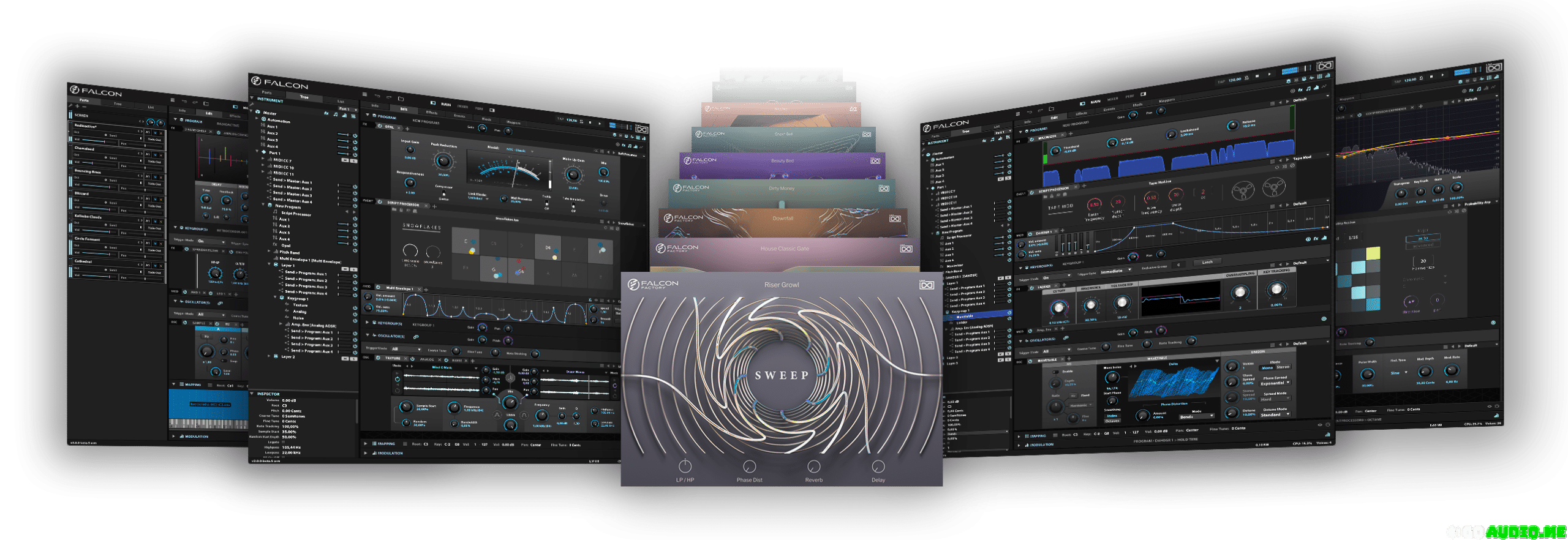
Task: Select Downfall preset card
Action: (x=783, y=222)
